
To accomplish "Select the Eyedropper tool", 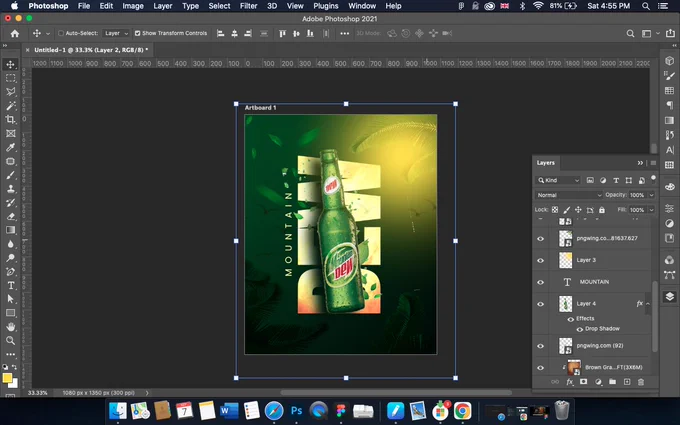I will (x=10, y=147).
